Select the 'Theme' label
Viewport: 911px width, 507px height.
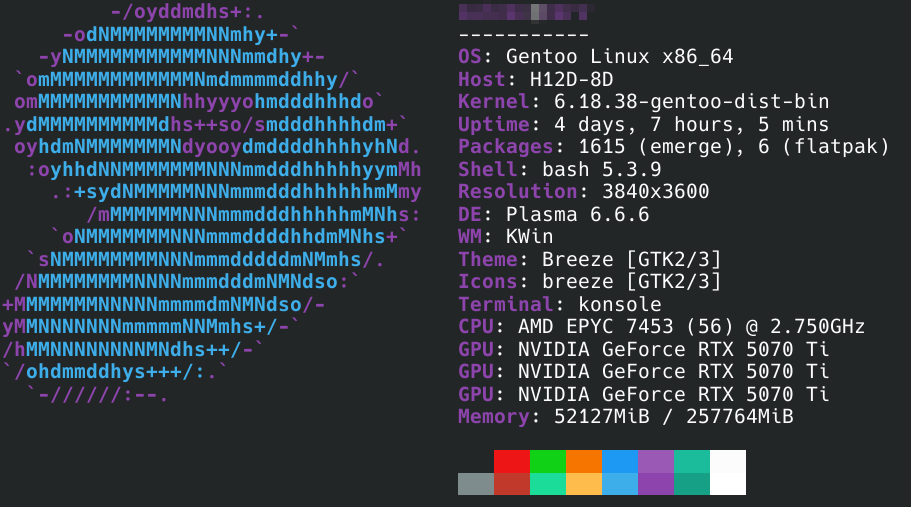[x=487, y=260]
